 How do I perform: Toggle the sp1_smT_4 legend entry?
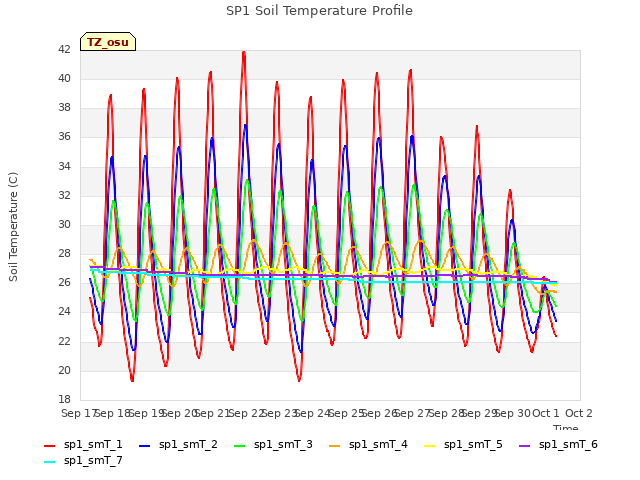tap(368, 444)
